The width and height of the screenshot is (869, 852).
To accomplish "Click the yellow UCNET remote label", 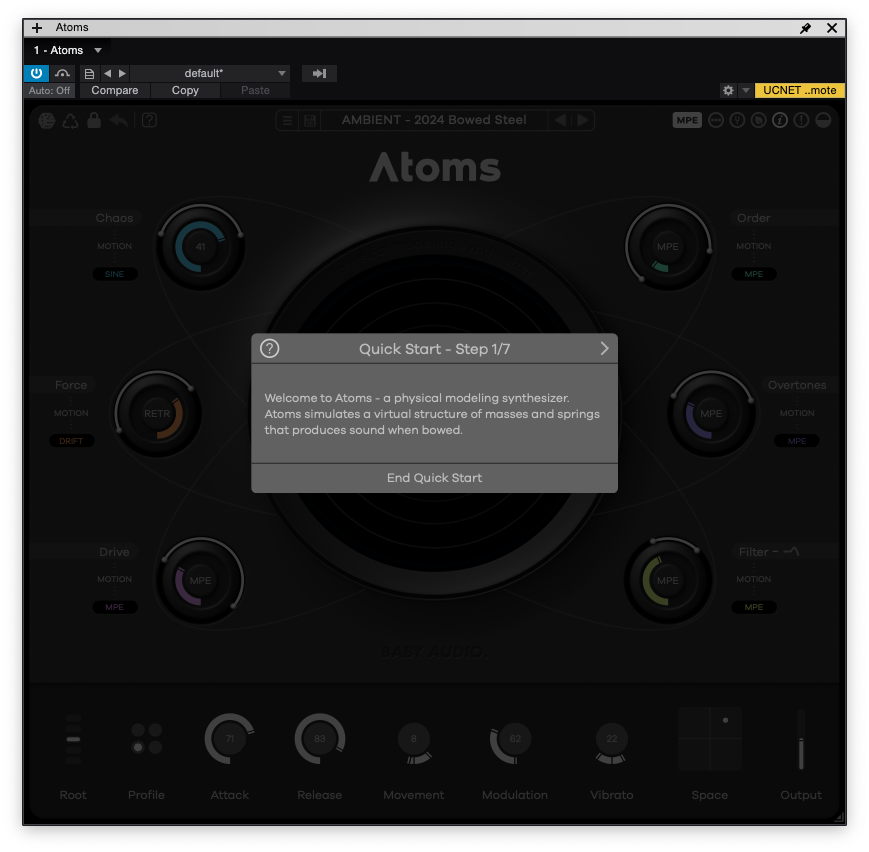I will click(x=799, y=90).
